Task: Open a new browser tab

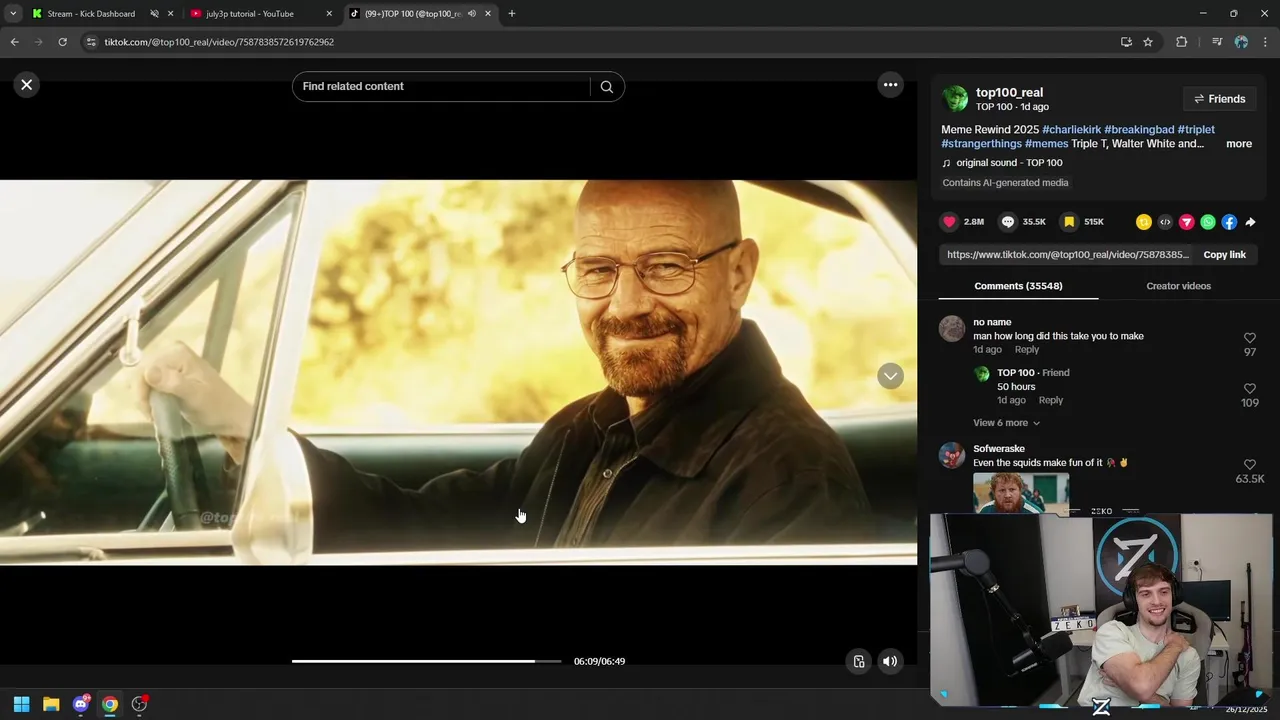Action: pyautogui.click(x=511, y=14)
